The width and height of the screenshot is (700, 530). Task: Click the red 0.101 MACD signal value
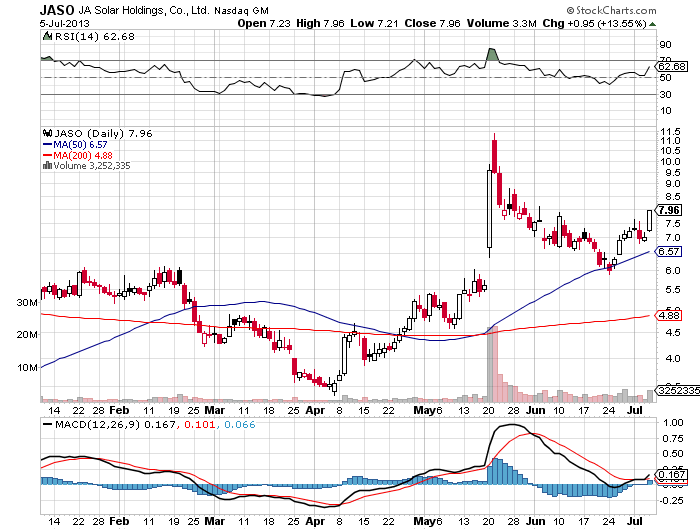[x=200, y=424]
